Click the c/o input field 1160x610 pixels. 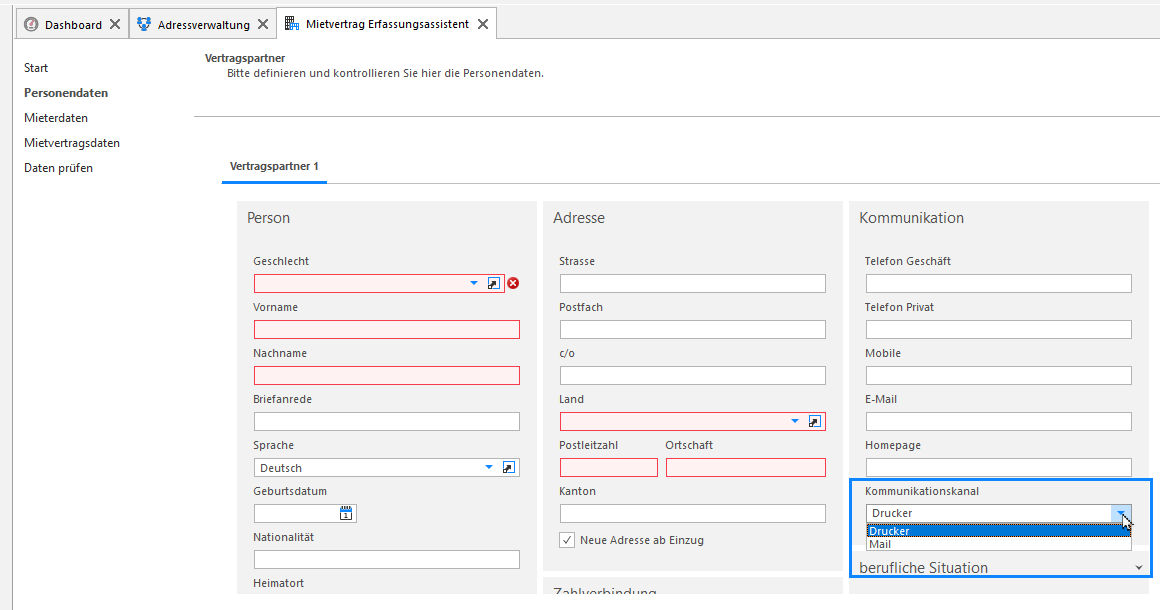(692, 375)
